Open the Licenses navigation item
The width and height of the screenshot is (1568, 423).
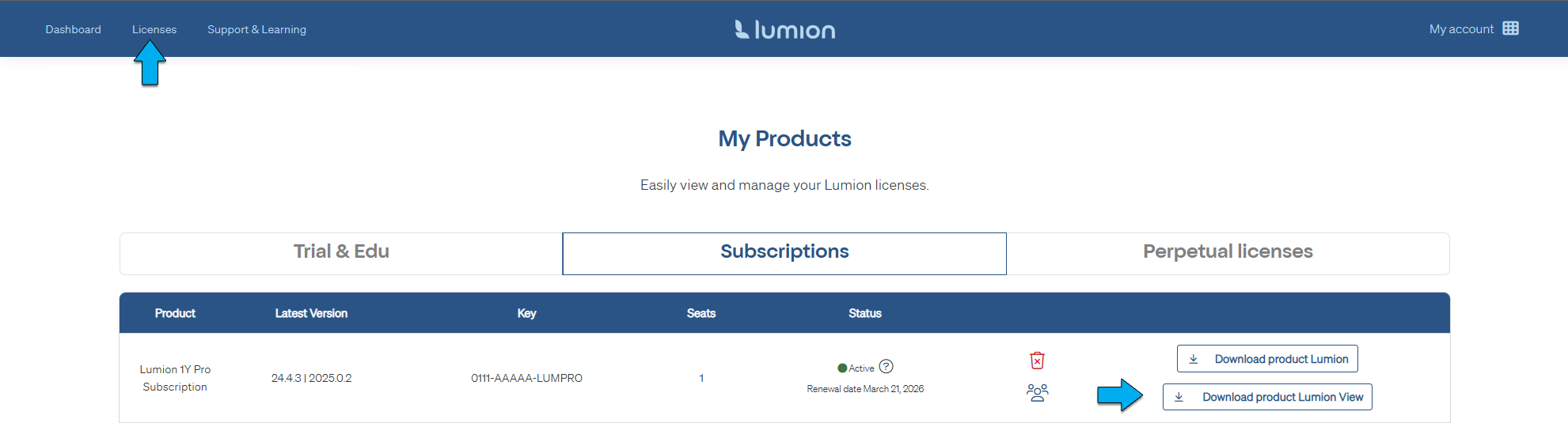154,29
